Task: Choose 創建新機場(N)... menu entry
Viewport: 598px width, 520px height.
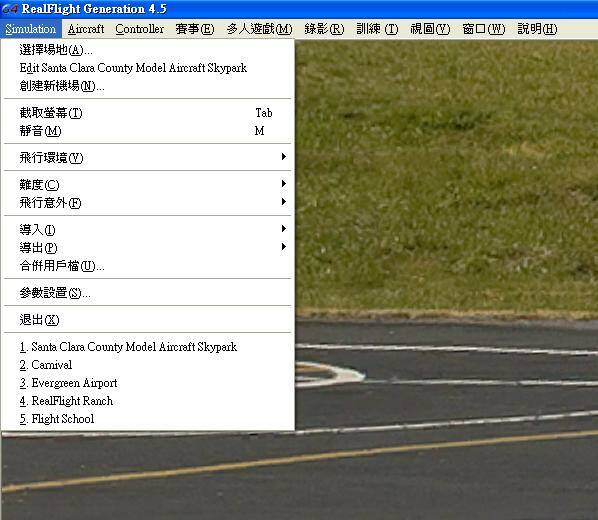Action: [x=148, y=85]
